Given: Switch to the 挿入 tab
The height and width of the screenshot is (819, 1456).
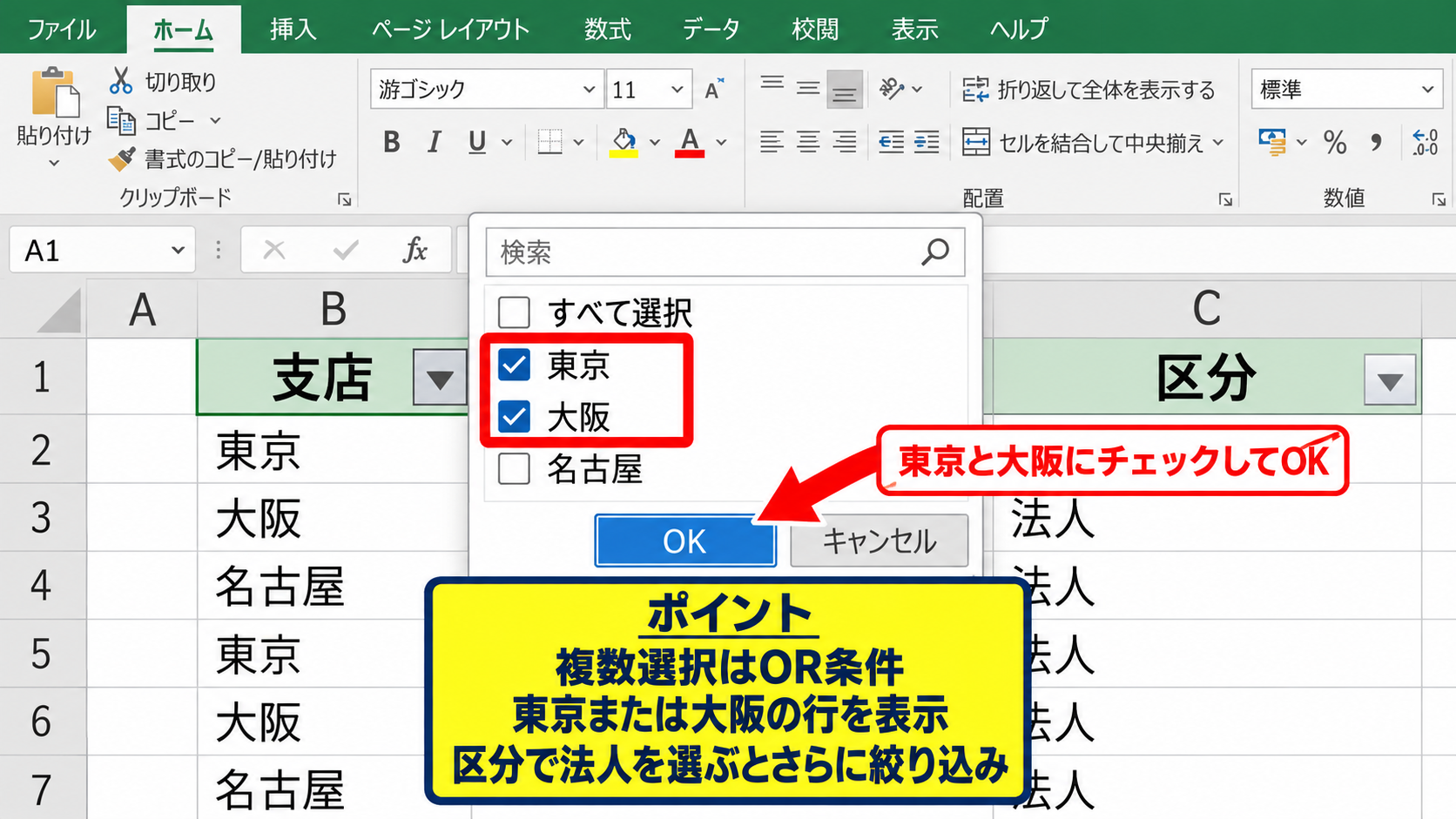Looking at the screenshot, I should click(x=293, y=29).
